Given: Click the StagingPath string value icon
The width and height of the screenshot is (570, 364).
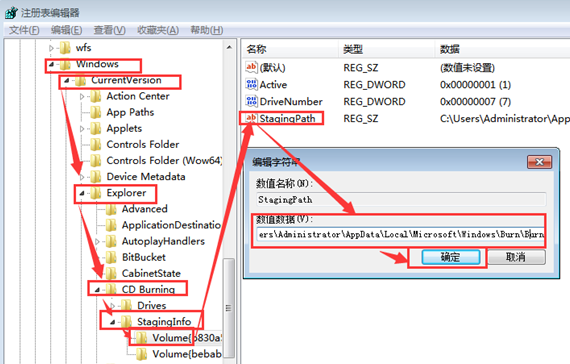Looking at the screenshot, I should 251,118.
